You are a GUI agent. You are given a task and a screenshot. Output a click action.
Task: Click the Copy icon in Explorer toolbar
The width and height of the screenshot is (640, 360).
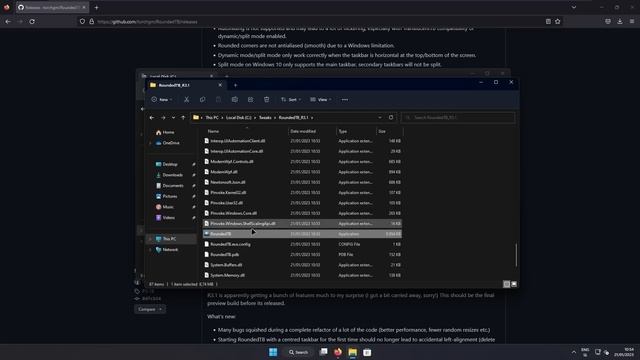[x=202, y=100]
